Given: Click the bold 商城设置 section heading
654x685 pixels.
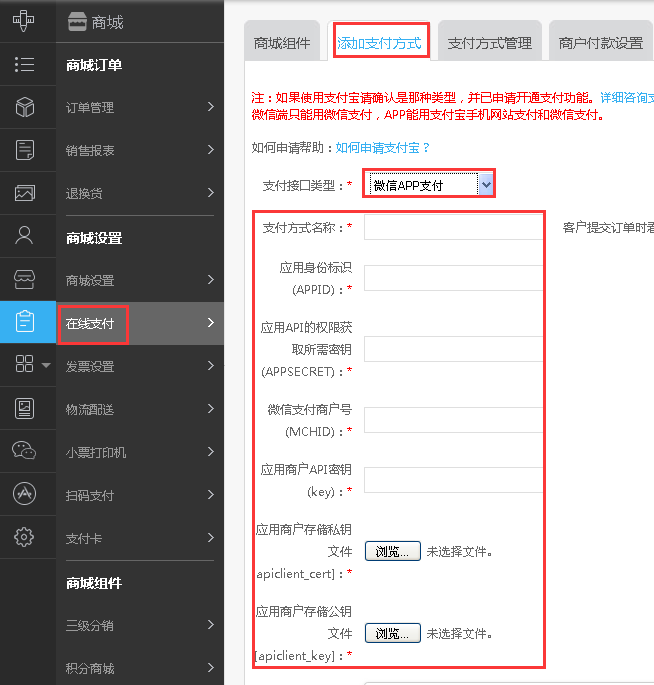Looking at the screenshot, I should pyautogui.click(x=94, y=238).
